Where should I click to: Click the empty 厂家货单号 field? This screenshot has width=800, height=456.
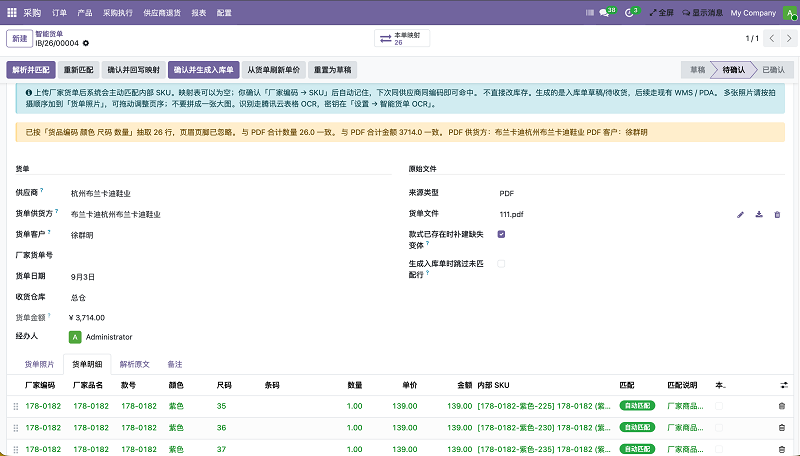tap(230, 256)
